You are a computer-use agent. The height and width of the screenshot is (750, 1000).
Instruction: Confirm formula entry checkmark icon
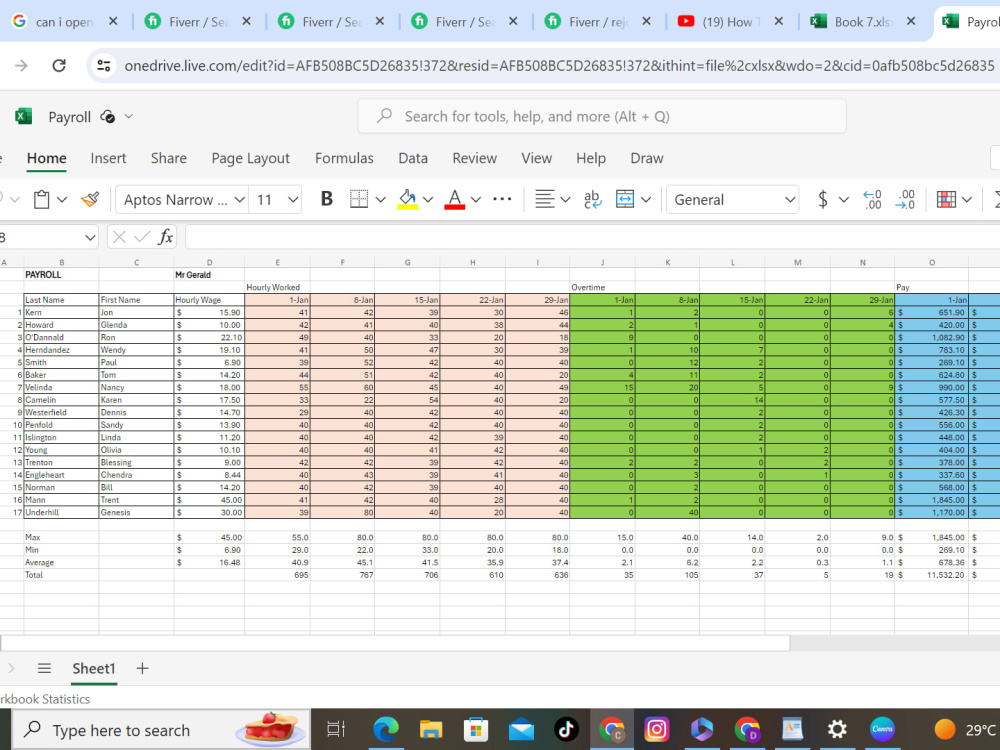coord(142,237)
